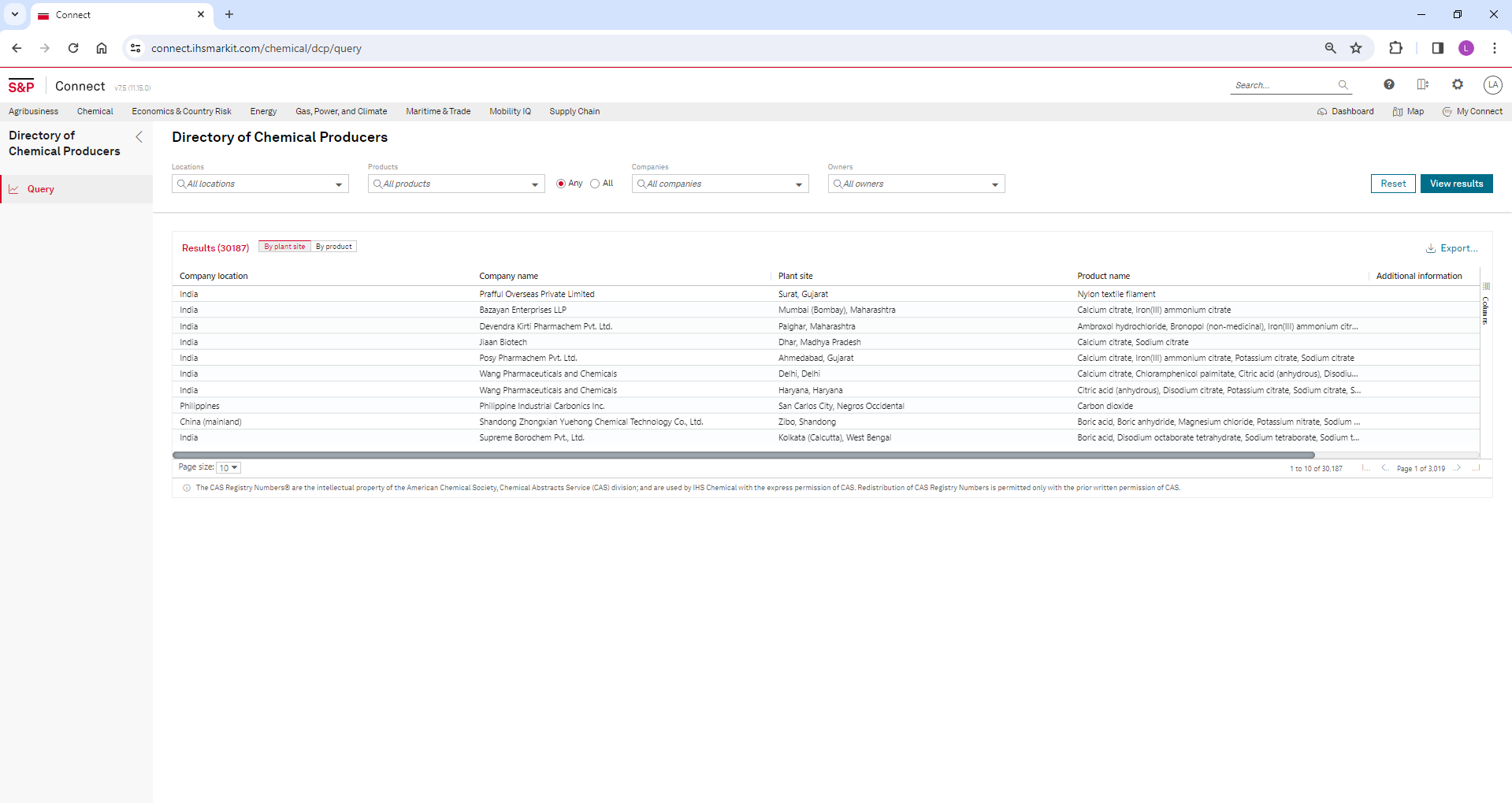
Task: Open the All products dropdown
Action: tap(456, 184)
